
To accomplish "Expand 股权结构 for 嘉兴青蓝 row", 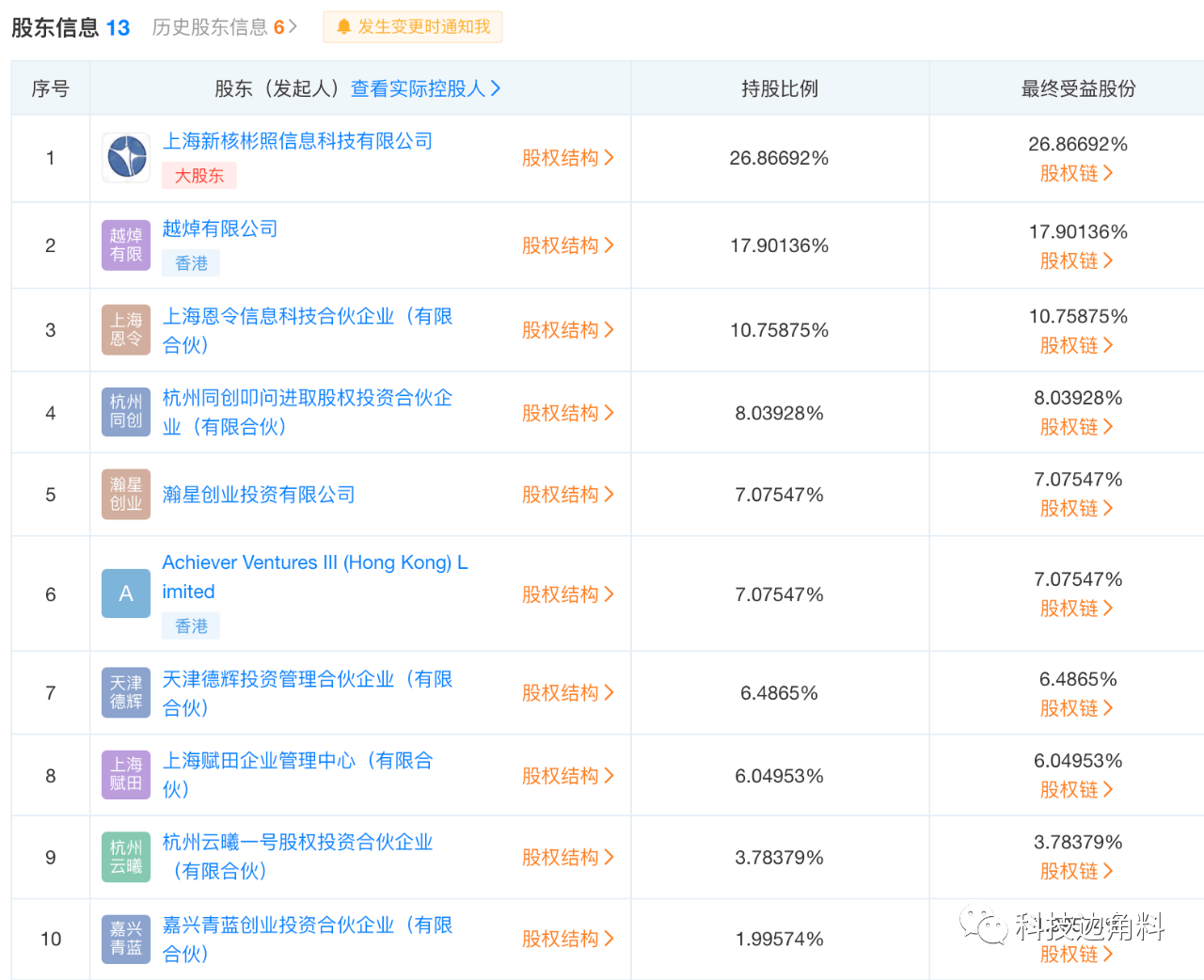I will point(568,939).
